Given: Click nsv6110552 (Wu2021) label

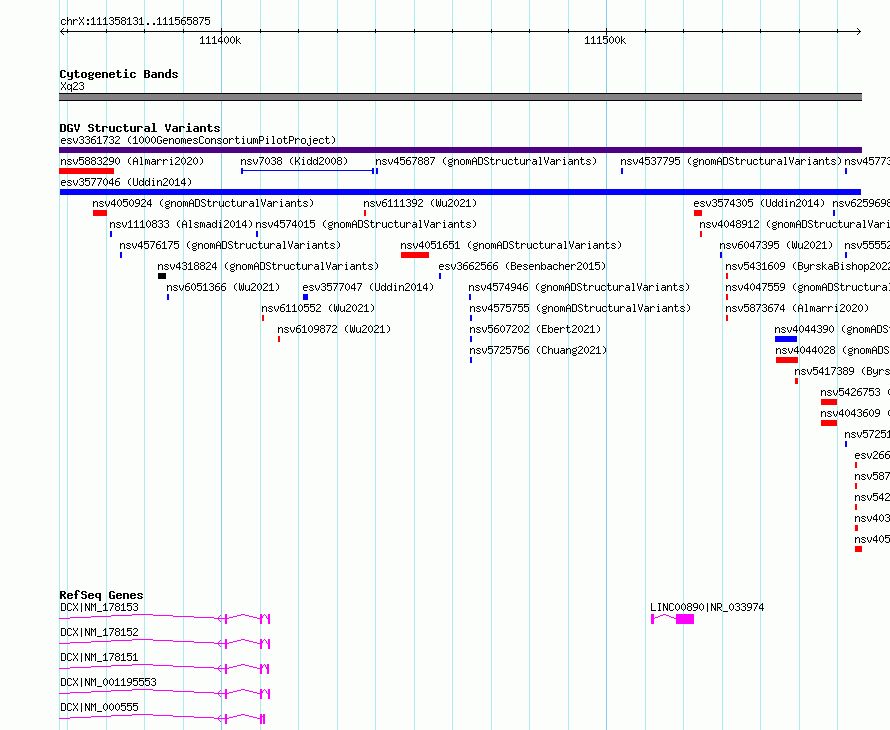Looking at the screenshot, I should pos(318,308).
